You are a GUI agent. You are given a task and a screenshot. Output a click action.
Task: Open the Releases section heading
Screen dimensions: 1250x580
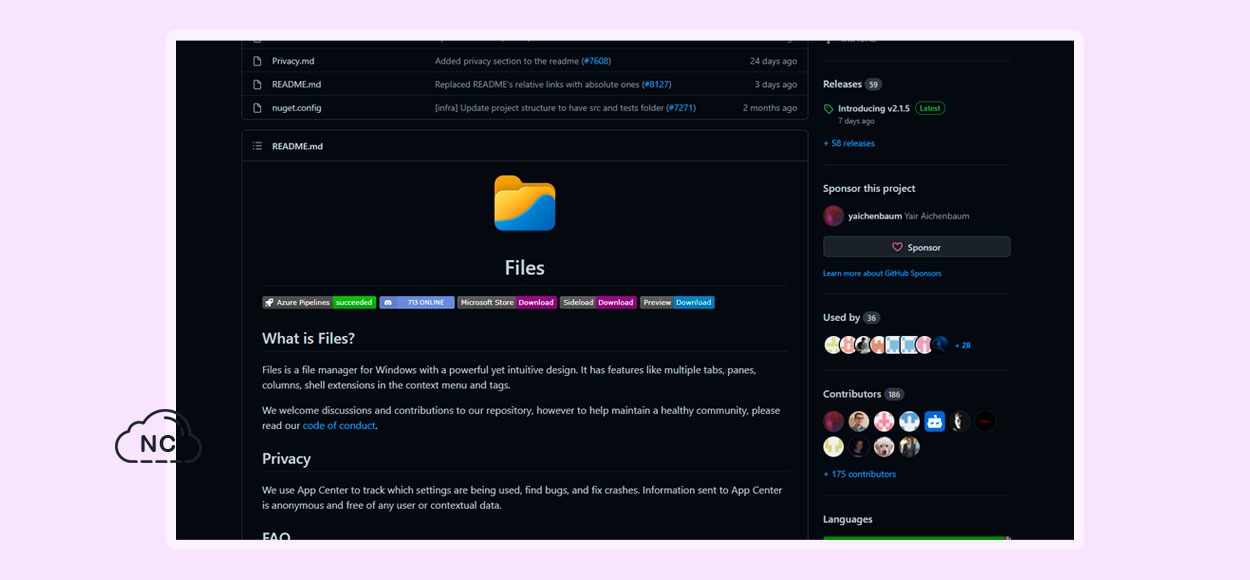(x=842, y=84)
